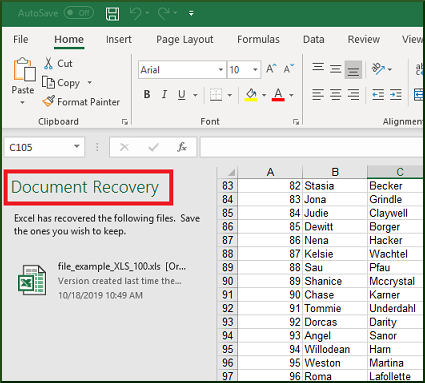Image resolution: width=425 pixels, height=383 pixels.
Task: Expand the Name Box dropdown arrow
Action: click(77, 147)
